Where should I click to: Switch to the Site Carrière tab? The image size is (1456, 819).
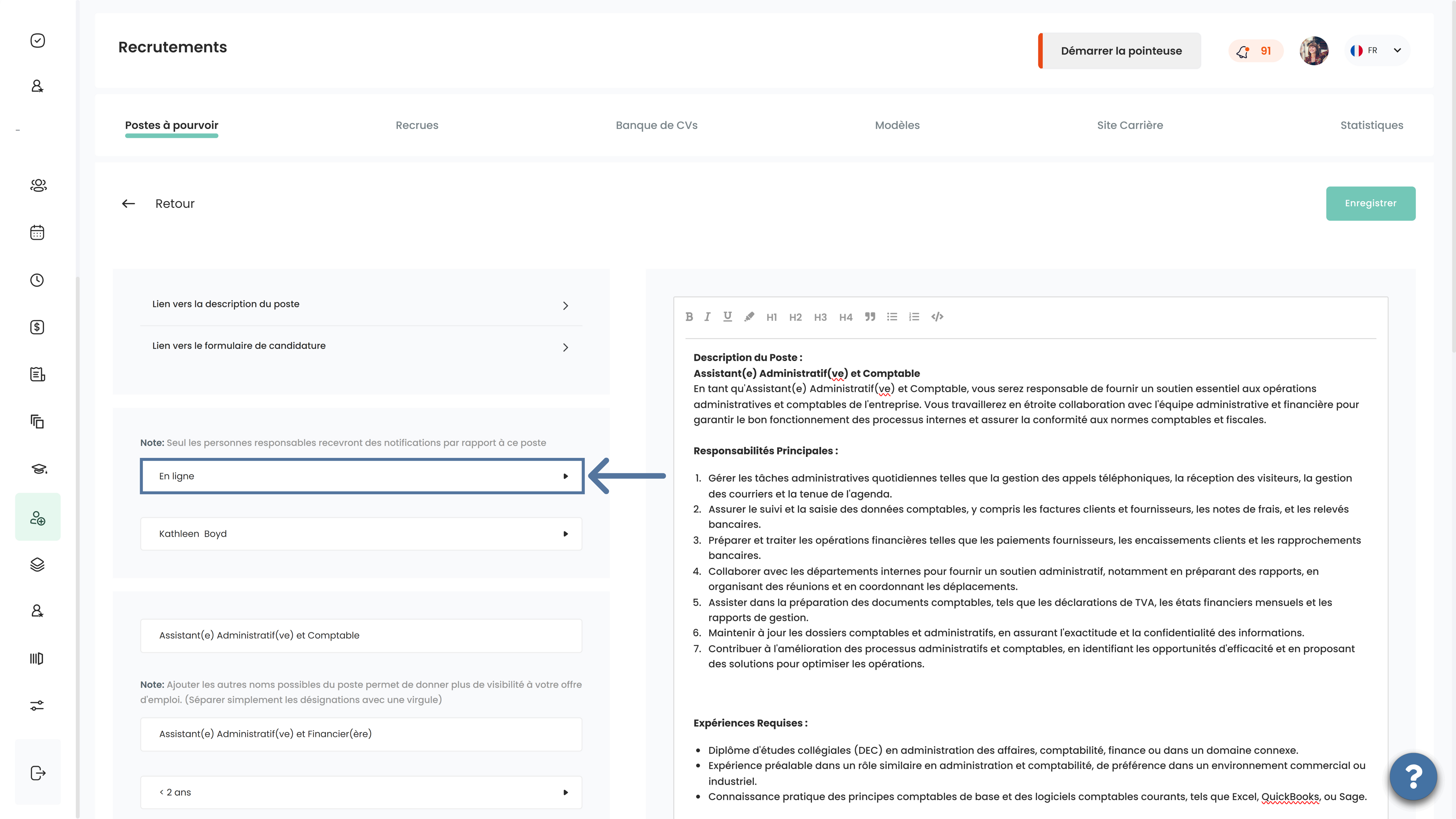tap(1130, 125)
